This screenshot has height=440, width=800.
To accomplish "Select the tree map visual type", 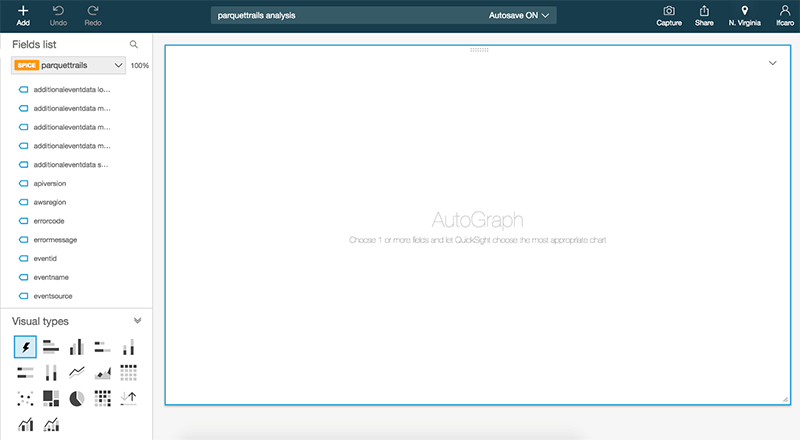I will 51,398.
